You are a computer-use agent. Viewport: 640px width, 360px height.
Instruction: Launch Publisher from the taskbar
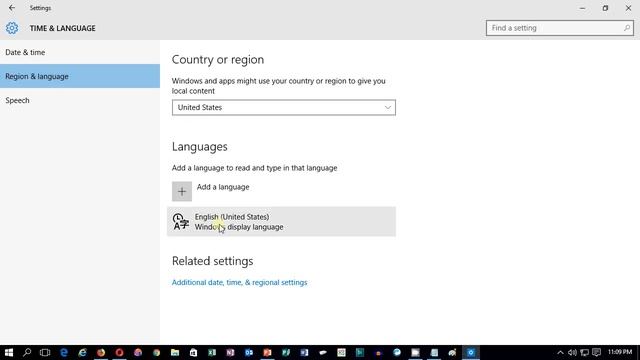pyautogui.click(x=286, y=352)
